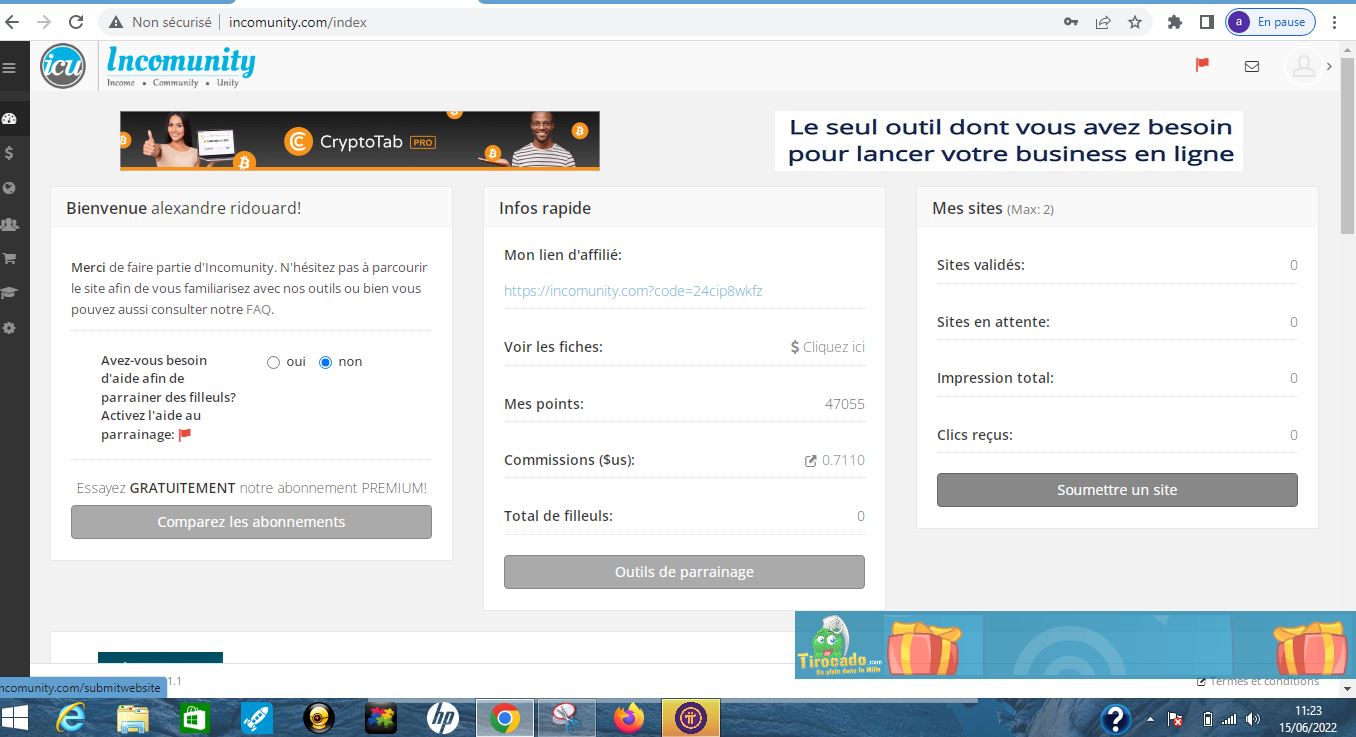Open the affiliate link incomunity.com?code=24cip8wkfz
Image resolution: width=1356 pixels, height=737 pixels.
tap(633, 291)
